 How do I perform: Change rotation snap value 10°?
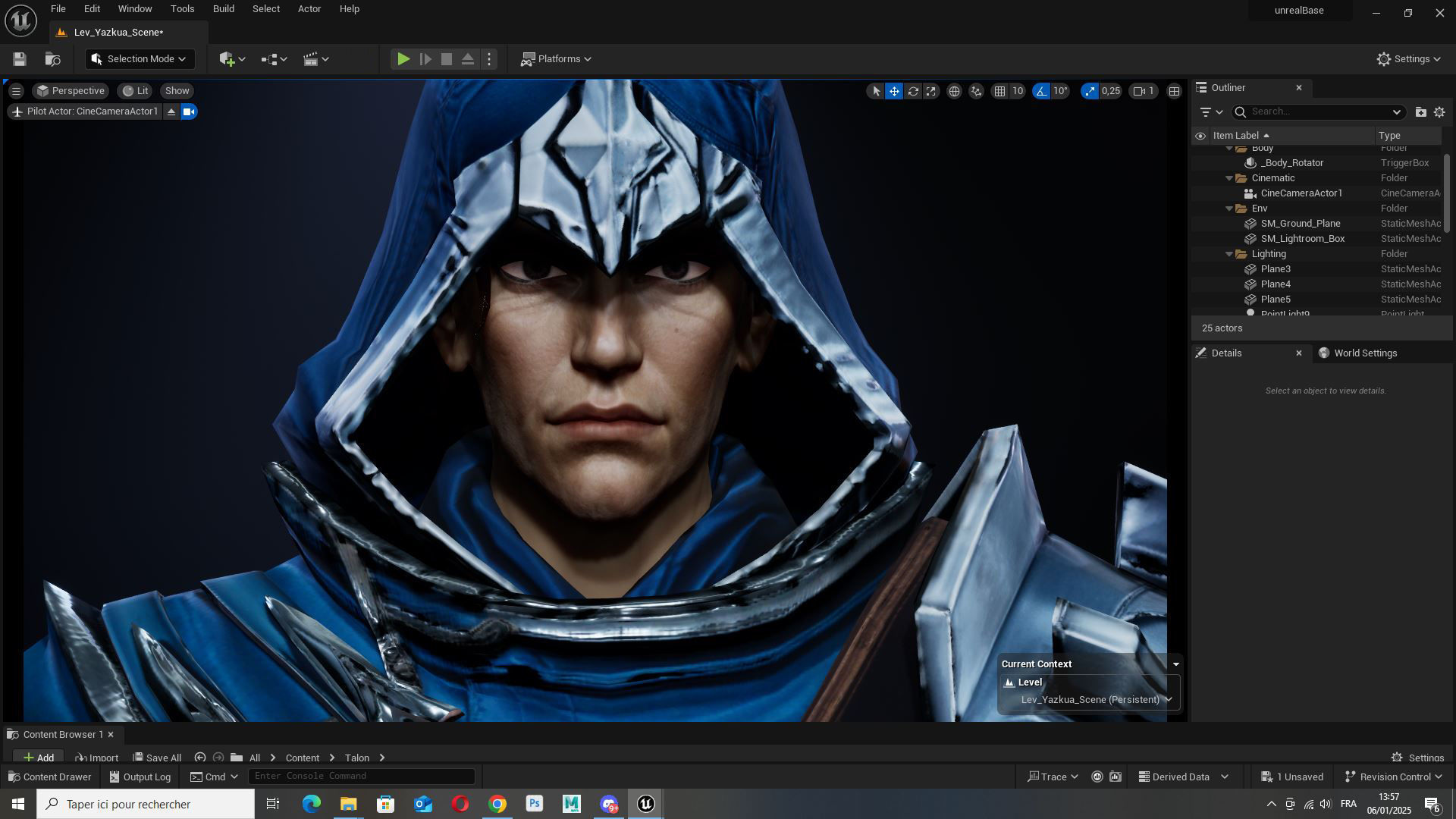(x=1060, y=91)
